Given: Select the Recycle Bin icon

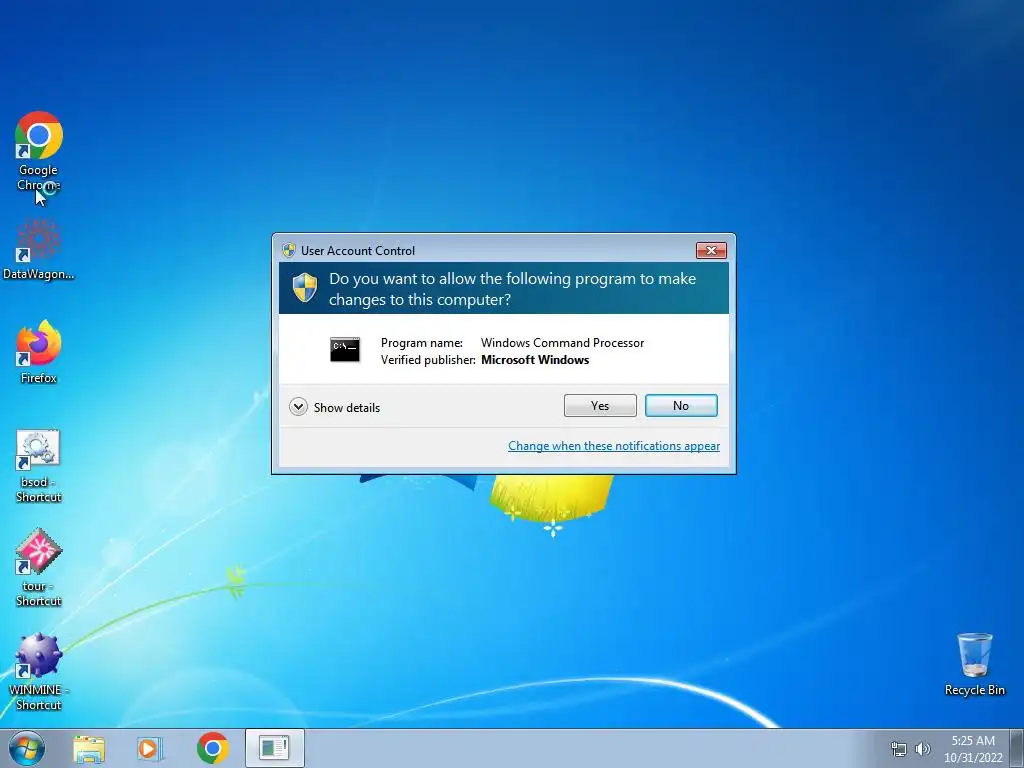Looking at the screenshot, I should pos(974,664).
